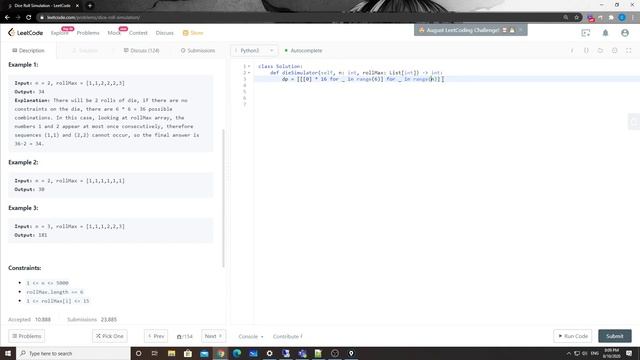Click the description panel scrollbar
This screenshot has height=360, width=640.
pos(223,198)
